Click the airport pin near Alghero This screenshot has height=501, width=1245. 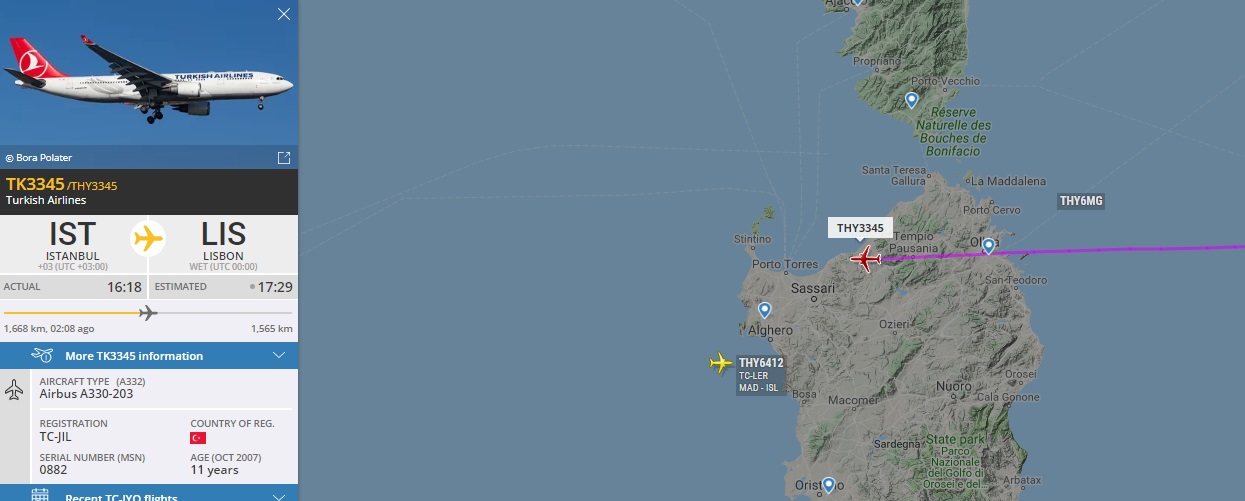[765, 311]
